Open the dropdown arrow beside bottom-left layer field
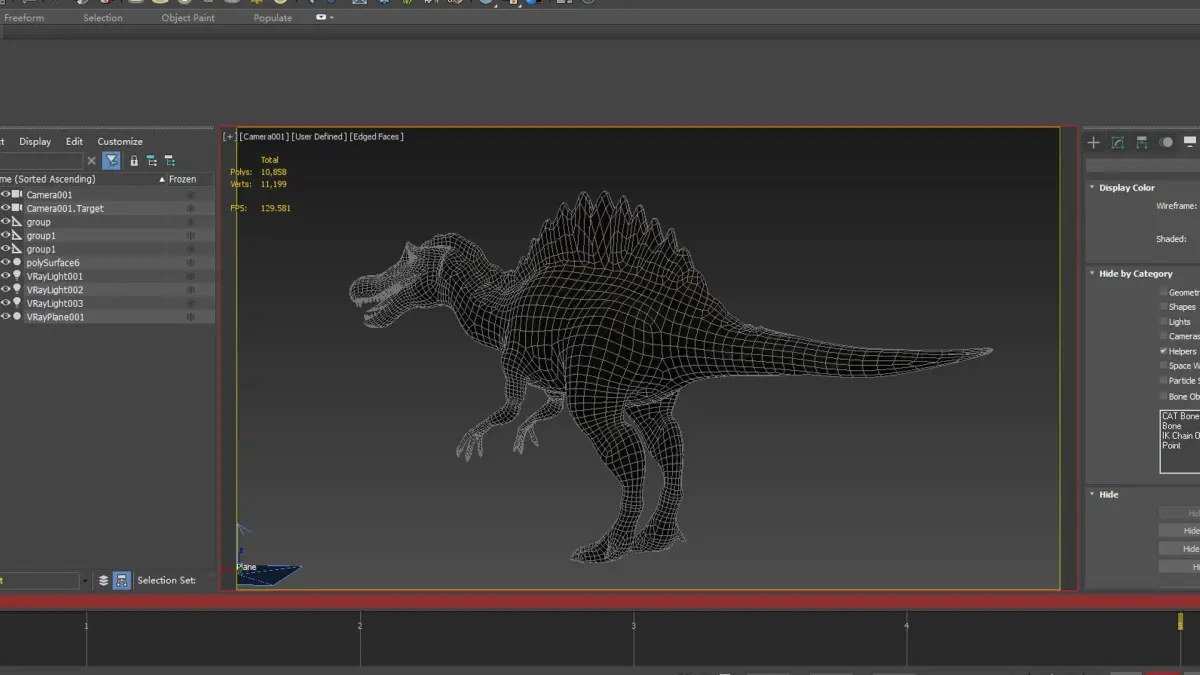Viewport: 1200px width, 675px height. point(85,580)
